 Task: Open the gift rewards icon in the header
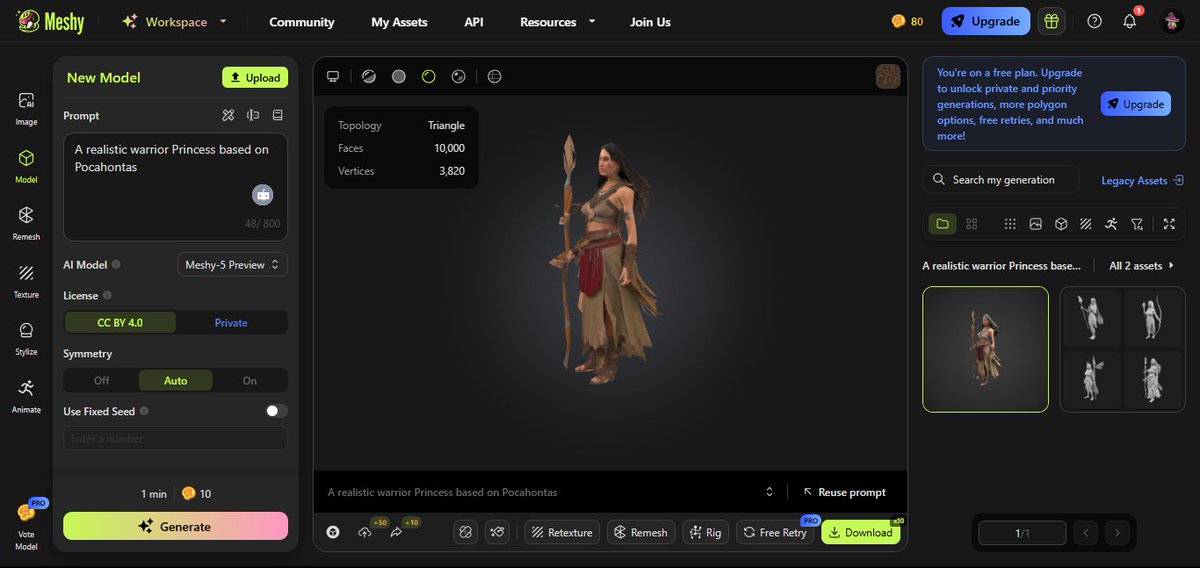(1050, 21)
